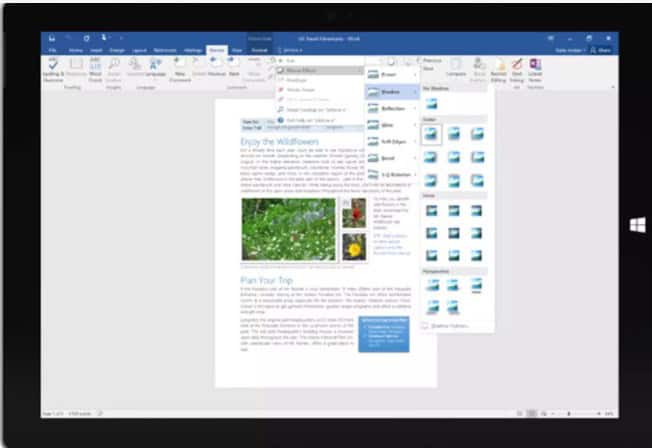Click the Start Inking pen icon
Viewport: 652px width, 448px height.
(516, 70)
